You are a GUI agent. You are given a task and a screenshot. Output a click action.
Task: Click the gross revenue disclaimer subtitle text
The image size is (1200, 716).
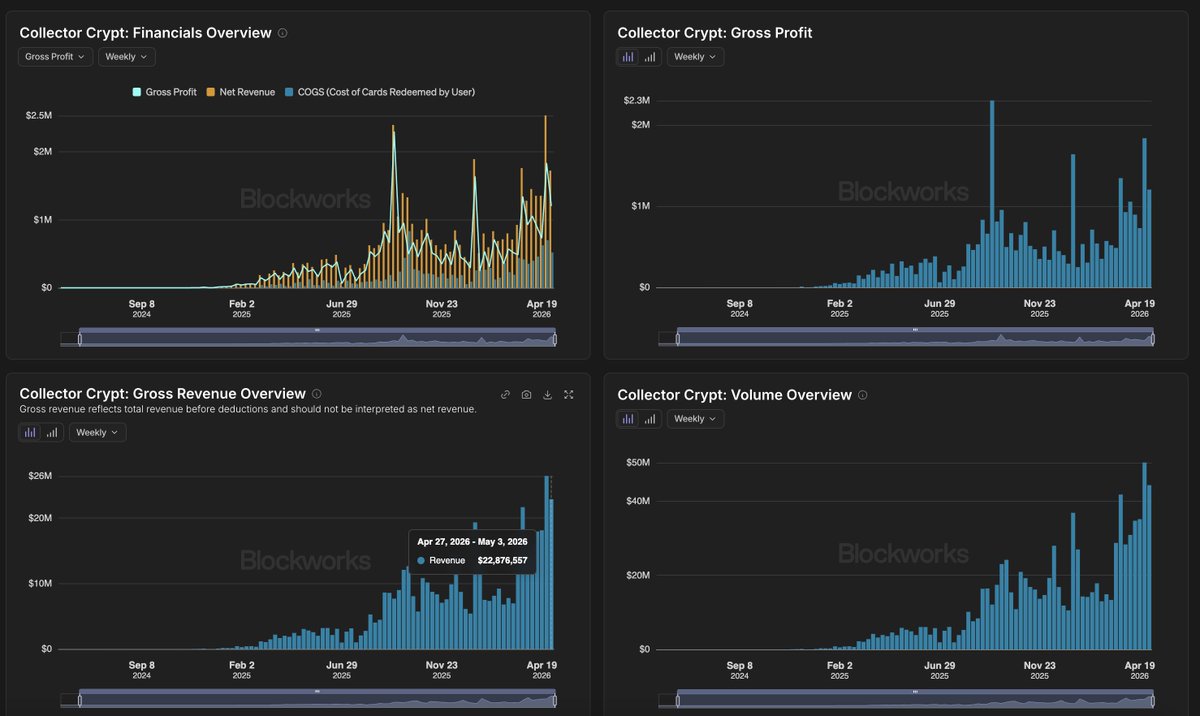click(248, 409)
